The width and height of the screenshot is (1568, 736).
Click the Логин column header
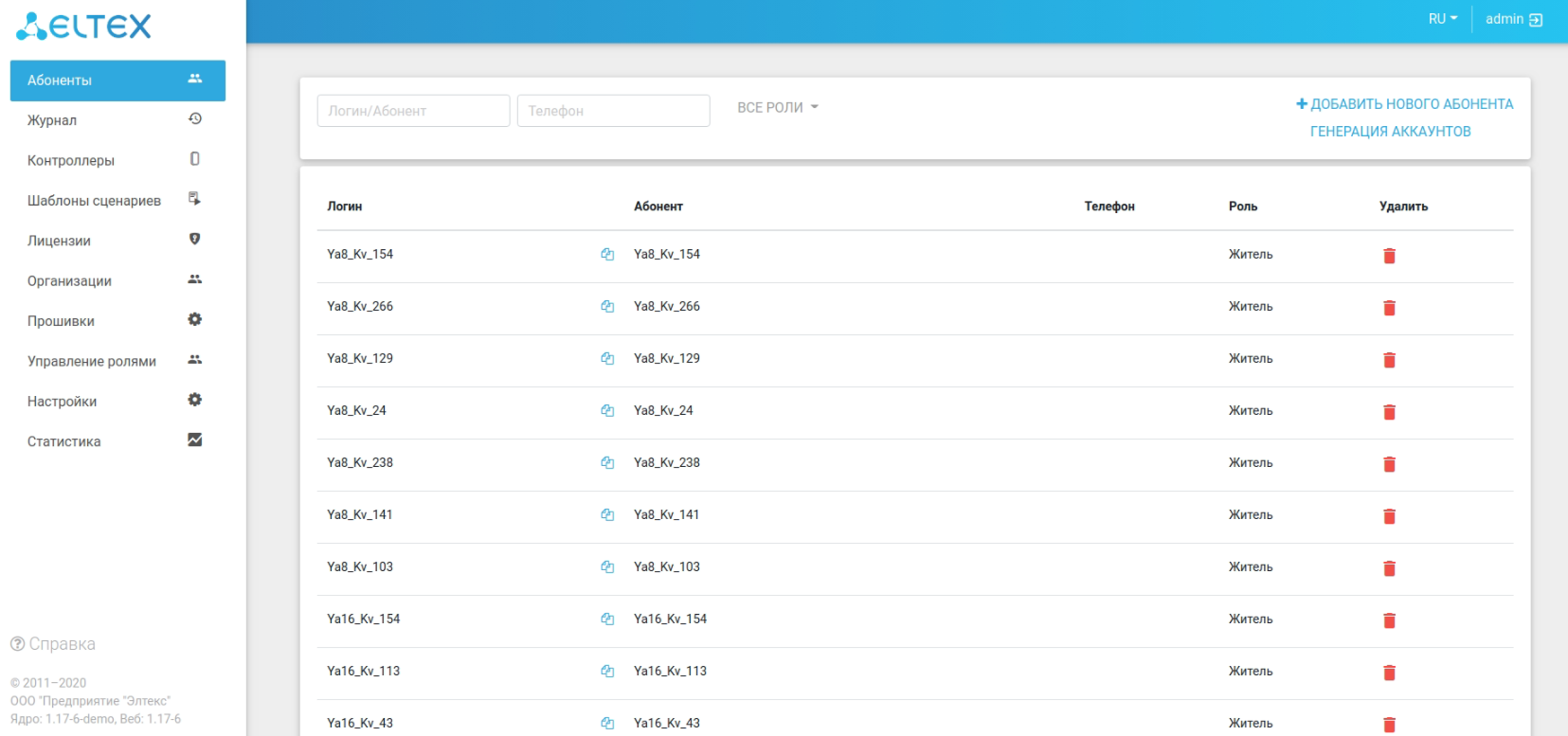click(x=345, y=206)
